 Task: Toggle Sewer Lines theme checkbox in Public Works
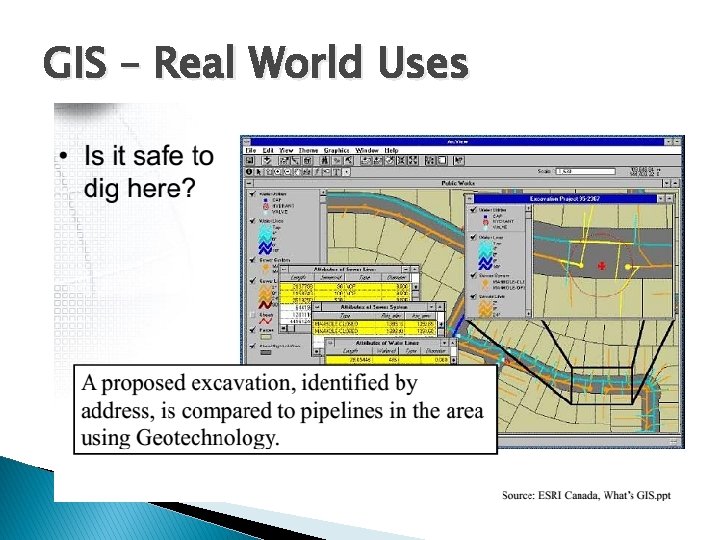(x=252, y=280)
